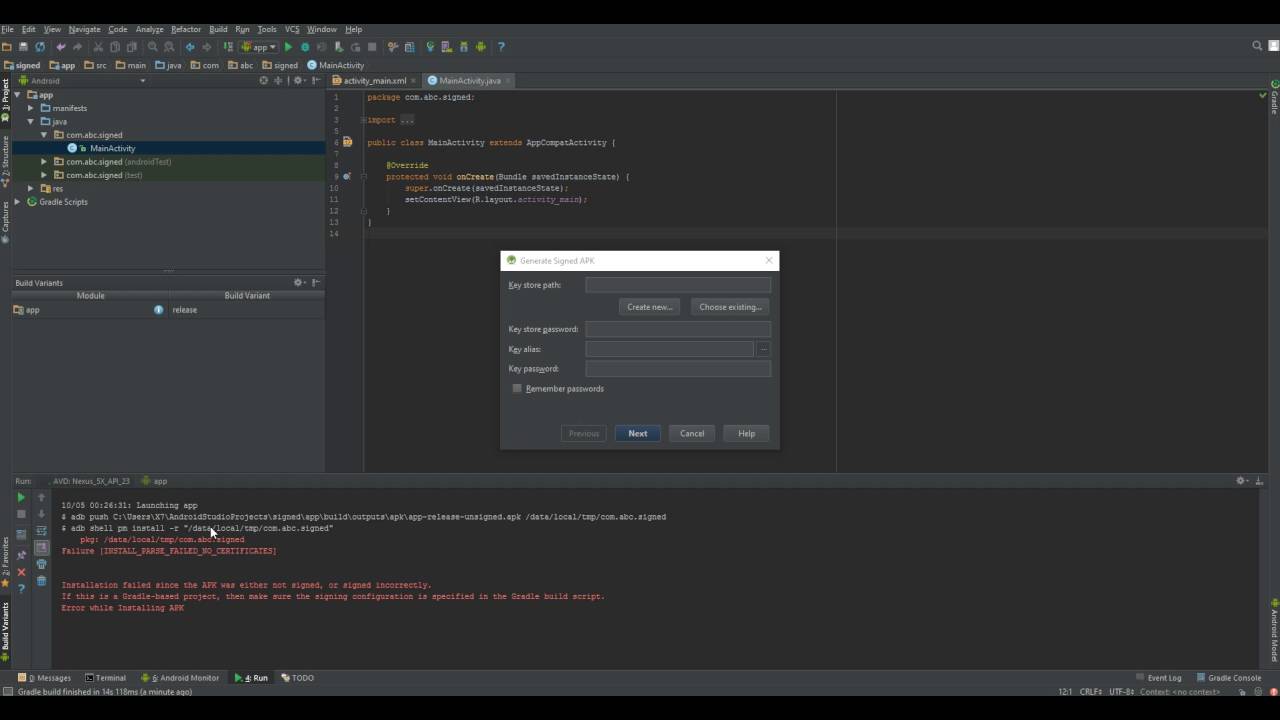Expand com.abc.signed (test) package
The width and height of the screenshot is (1280, 720).
click(x=44, y=175)
